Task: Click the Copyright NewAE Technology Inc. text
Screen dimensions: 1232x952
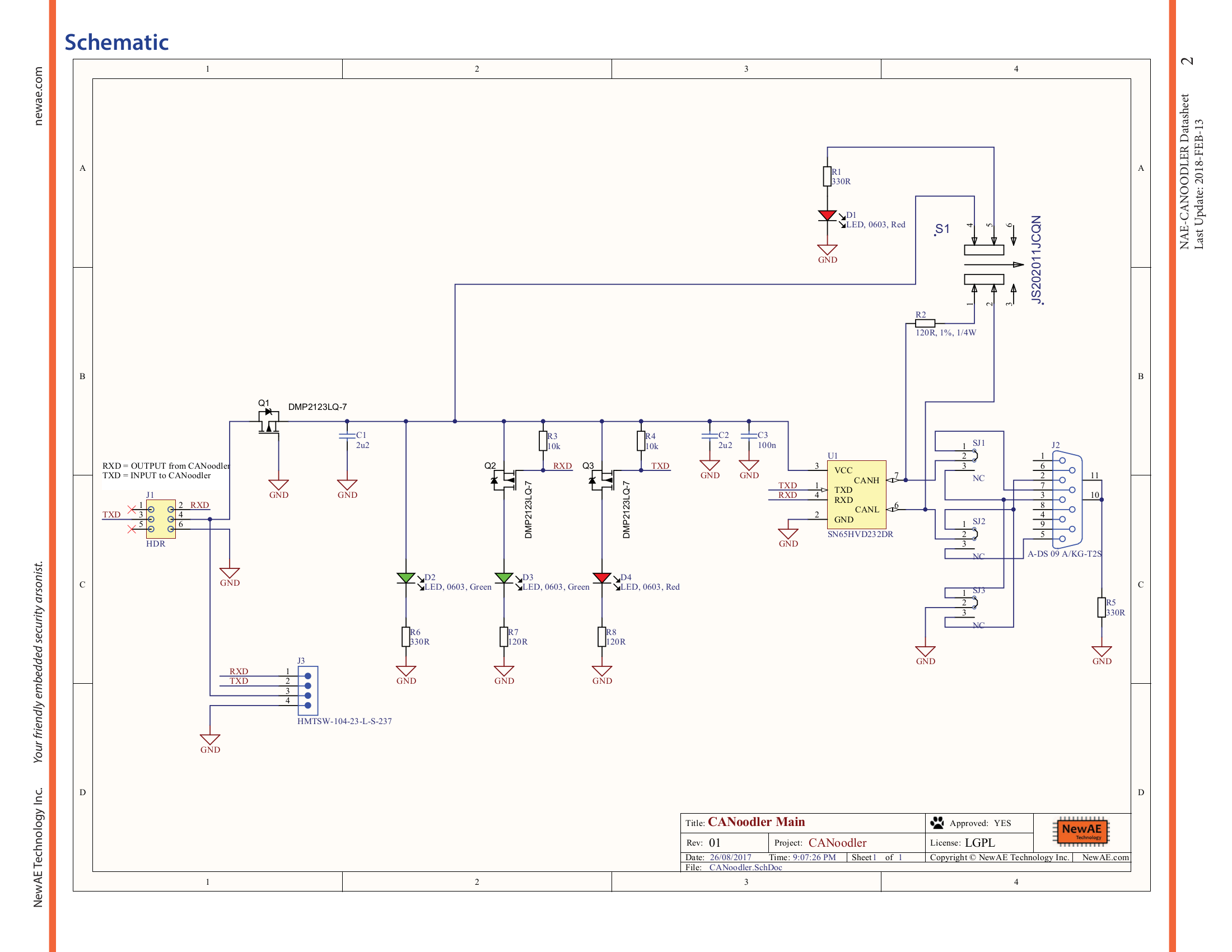Action: [x=1000, y=857]
